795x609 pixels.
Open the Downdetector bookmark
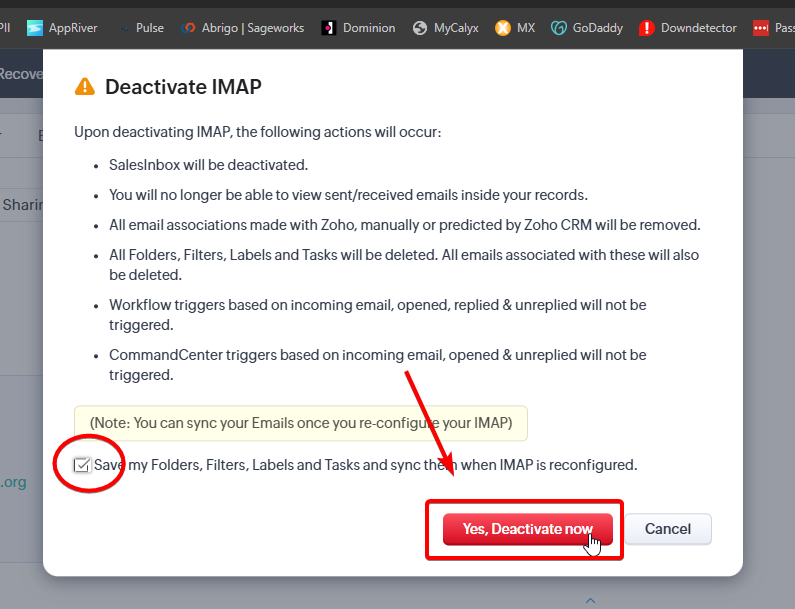pyautogui.click(x=688, y=28)
